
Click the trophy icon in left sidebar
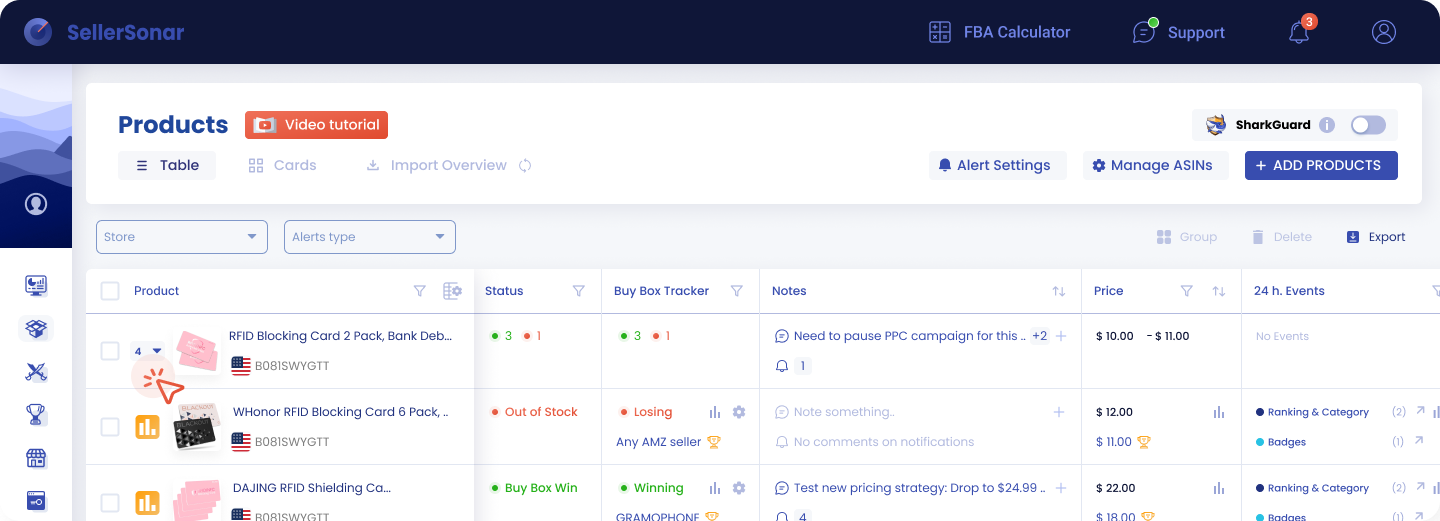click(x=37, y=414)
